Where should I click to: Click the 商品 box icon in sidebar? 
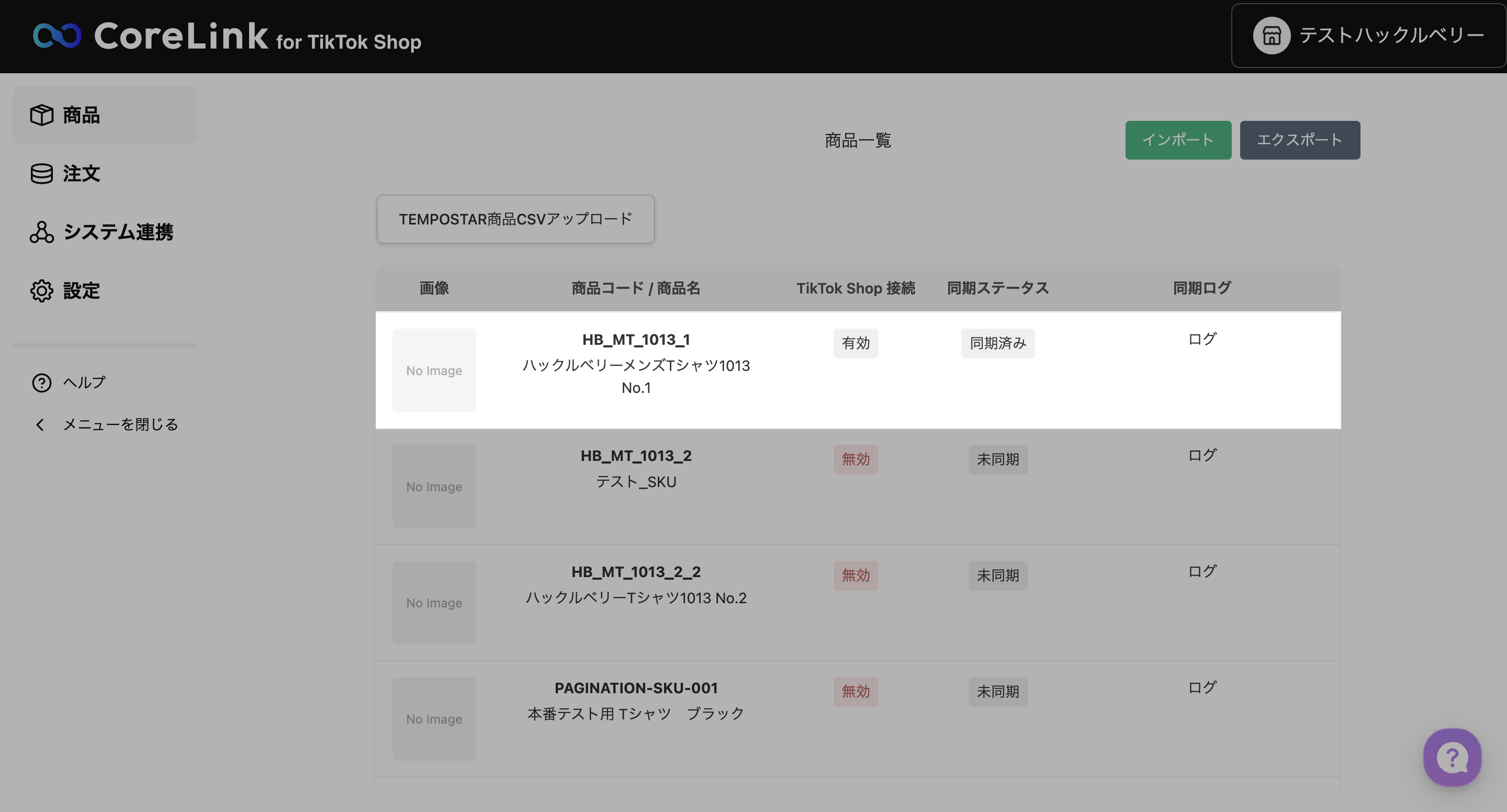tap(41, 115)
